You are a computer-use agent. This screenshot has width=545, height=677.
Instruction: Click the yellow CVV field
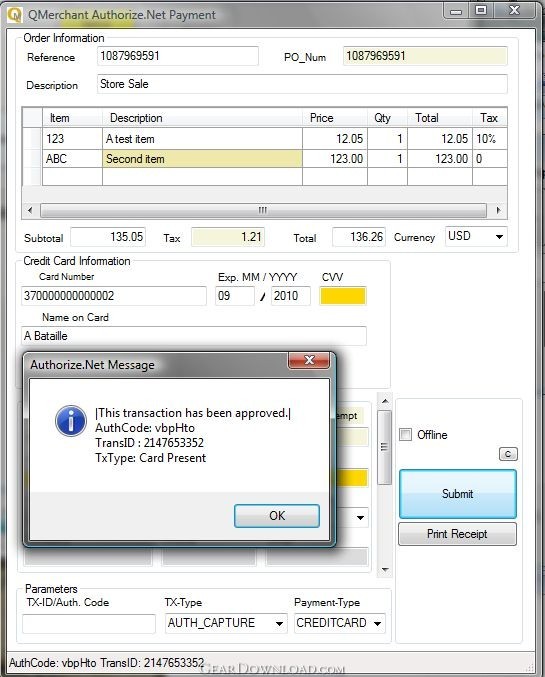[343, 296]
